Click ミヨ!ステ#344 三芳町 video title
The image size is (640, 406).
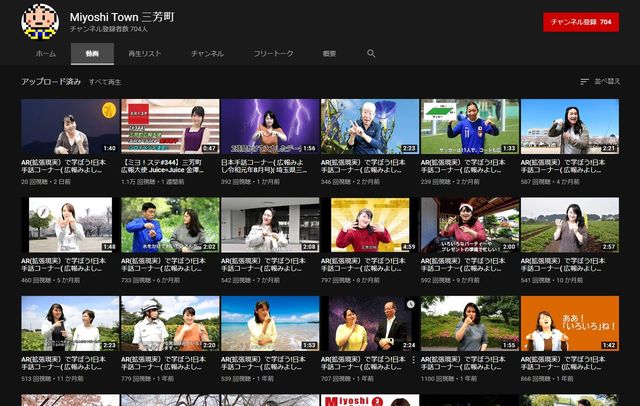(162, 166)
